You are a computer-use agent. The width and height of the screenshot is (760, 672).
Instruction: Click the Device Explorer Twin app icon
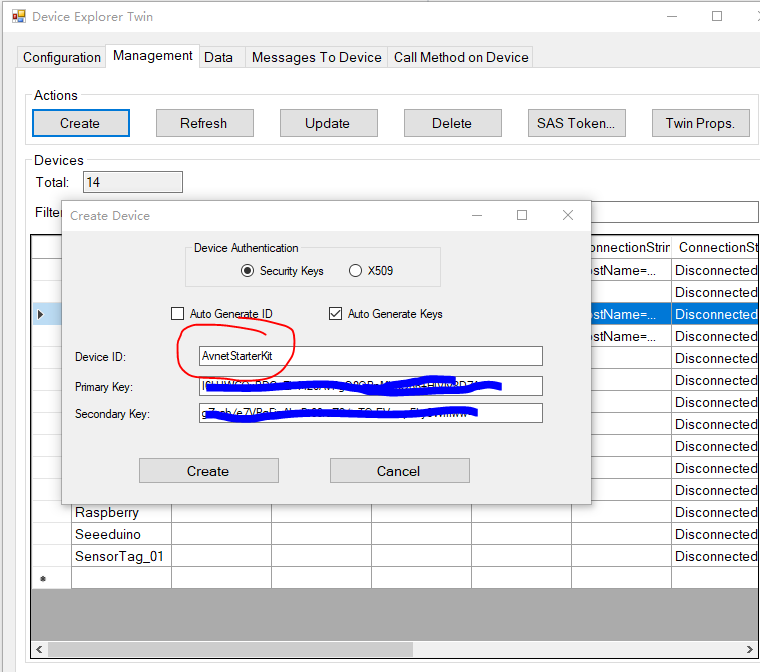click(x=18, y=17)
